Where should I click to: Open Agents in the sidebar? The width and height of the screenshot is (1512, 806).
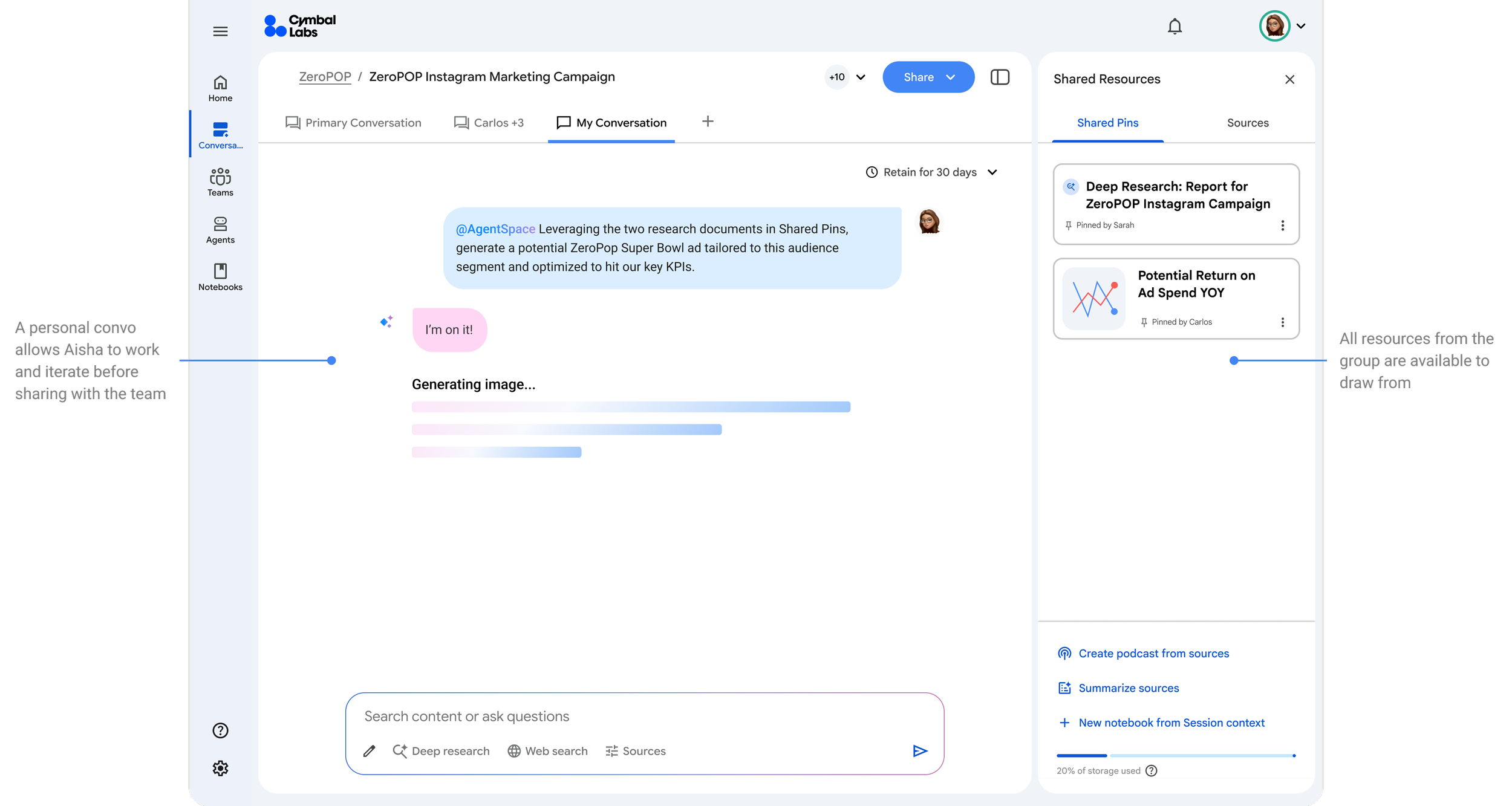coord(220,230)
